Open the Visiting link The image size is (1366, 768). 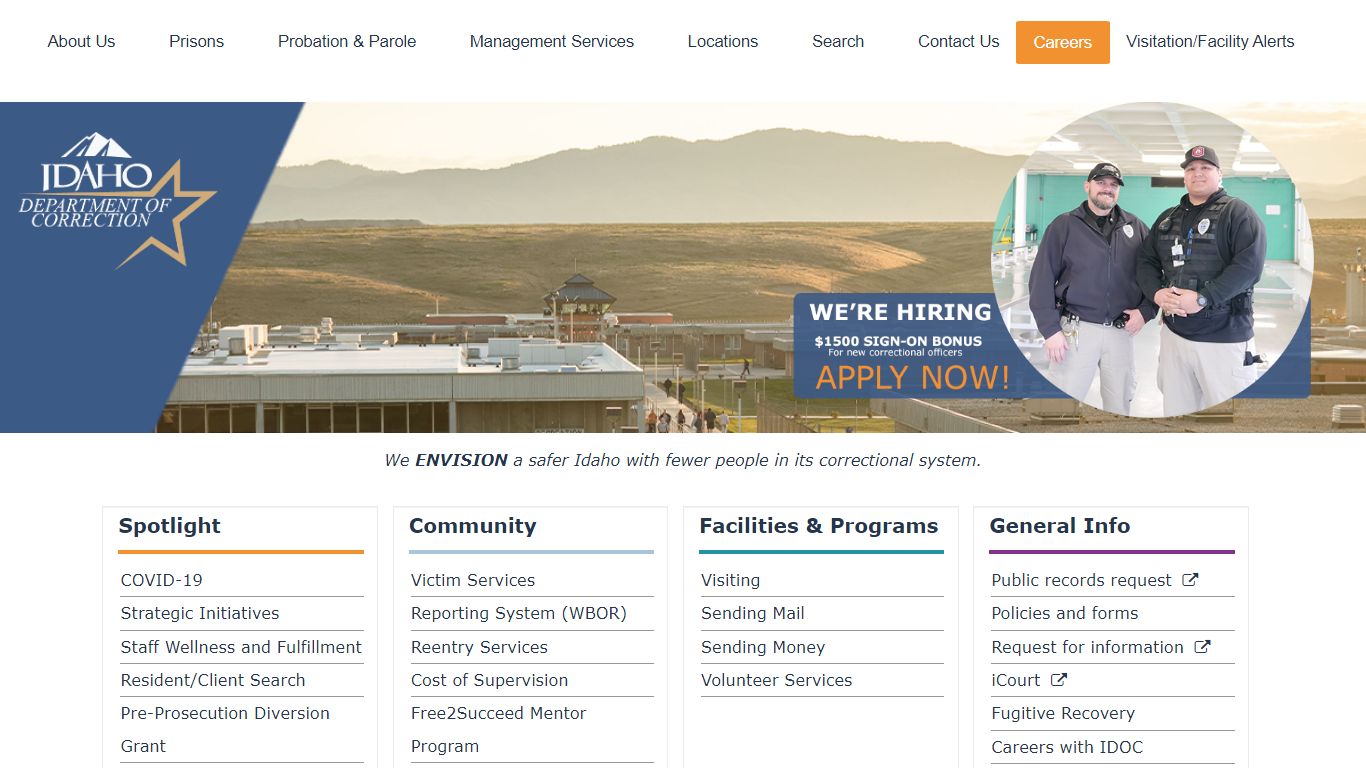(731, 580)
